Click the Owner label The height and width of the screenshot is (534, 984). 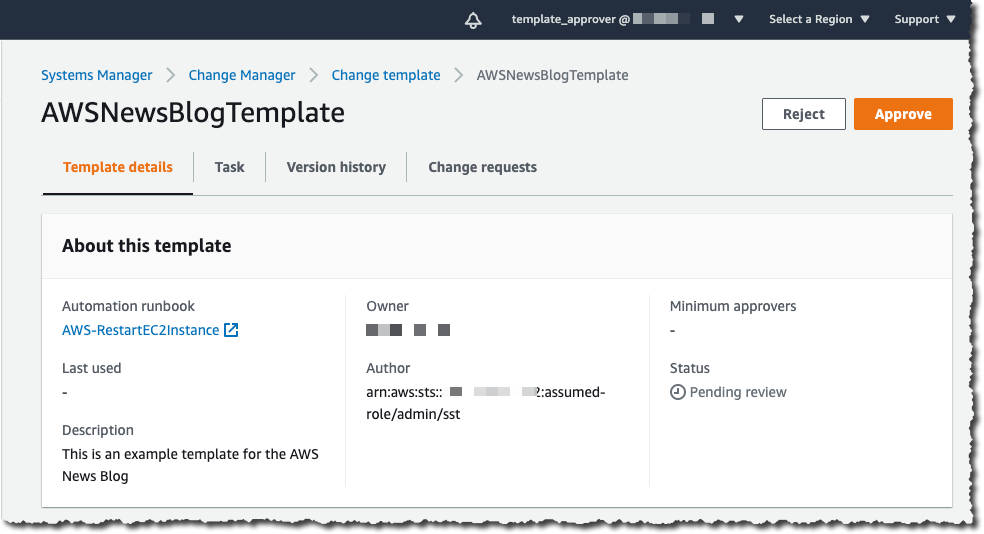pos(387,306)
